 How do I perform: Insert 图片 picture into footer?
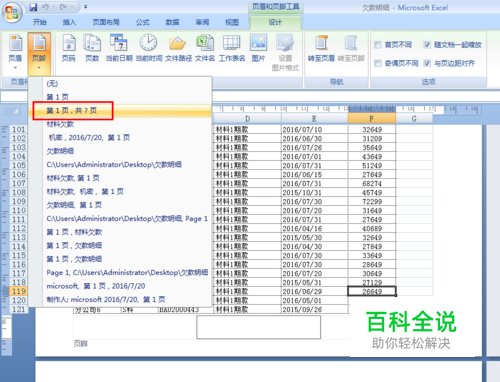258,48
